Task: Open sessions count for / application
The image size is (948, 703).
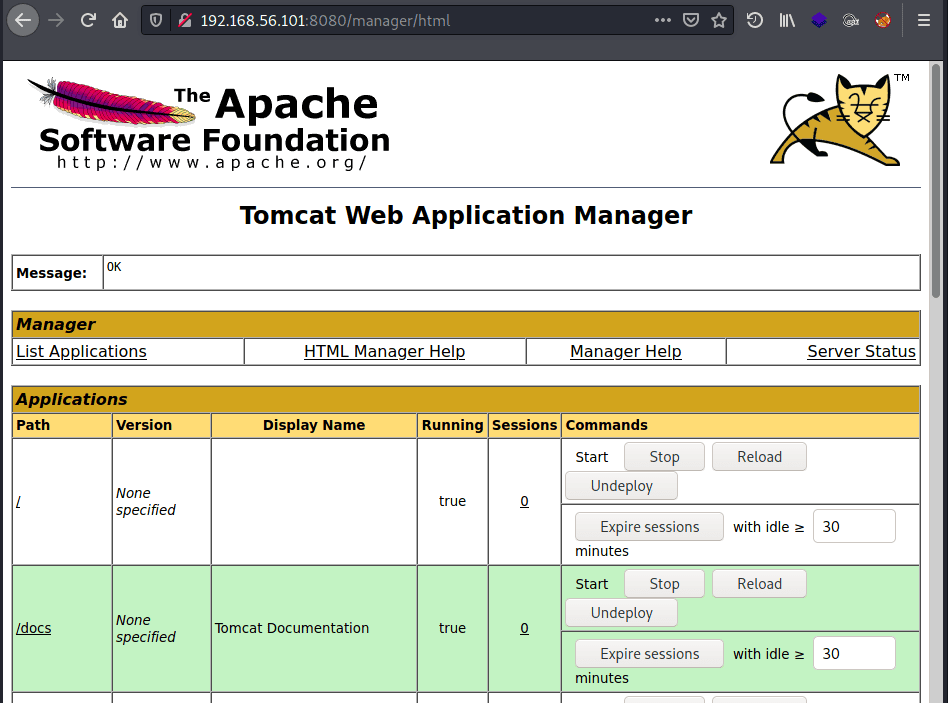Action: [x=524, y=501]
